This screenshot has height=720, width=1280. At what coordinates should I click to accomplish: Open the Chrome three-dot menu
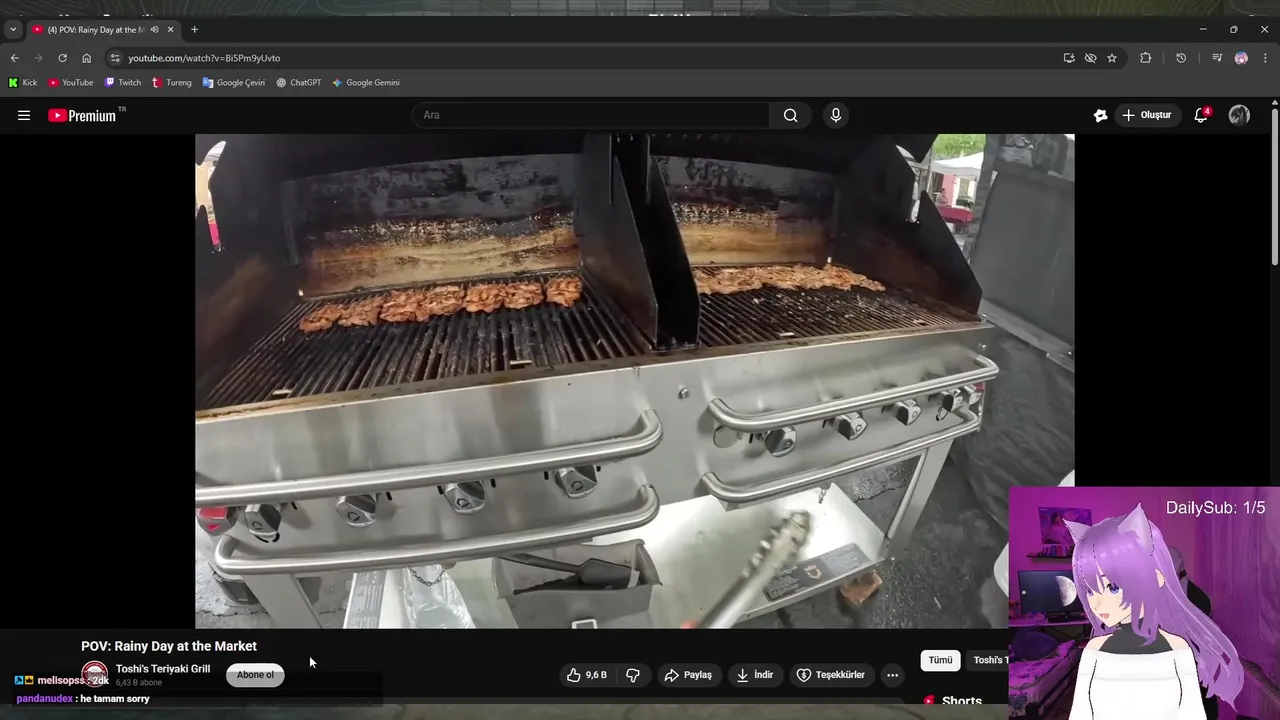pos(1265,58)
